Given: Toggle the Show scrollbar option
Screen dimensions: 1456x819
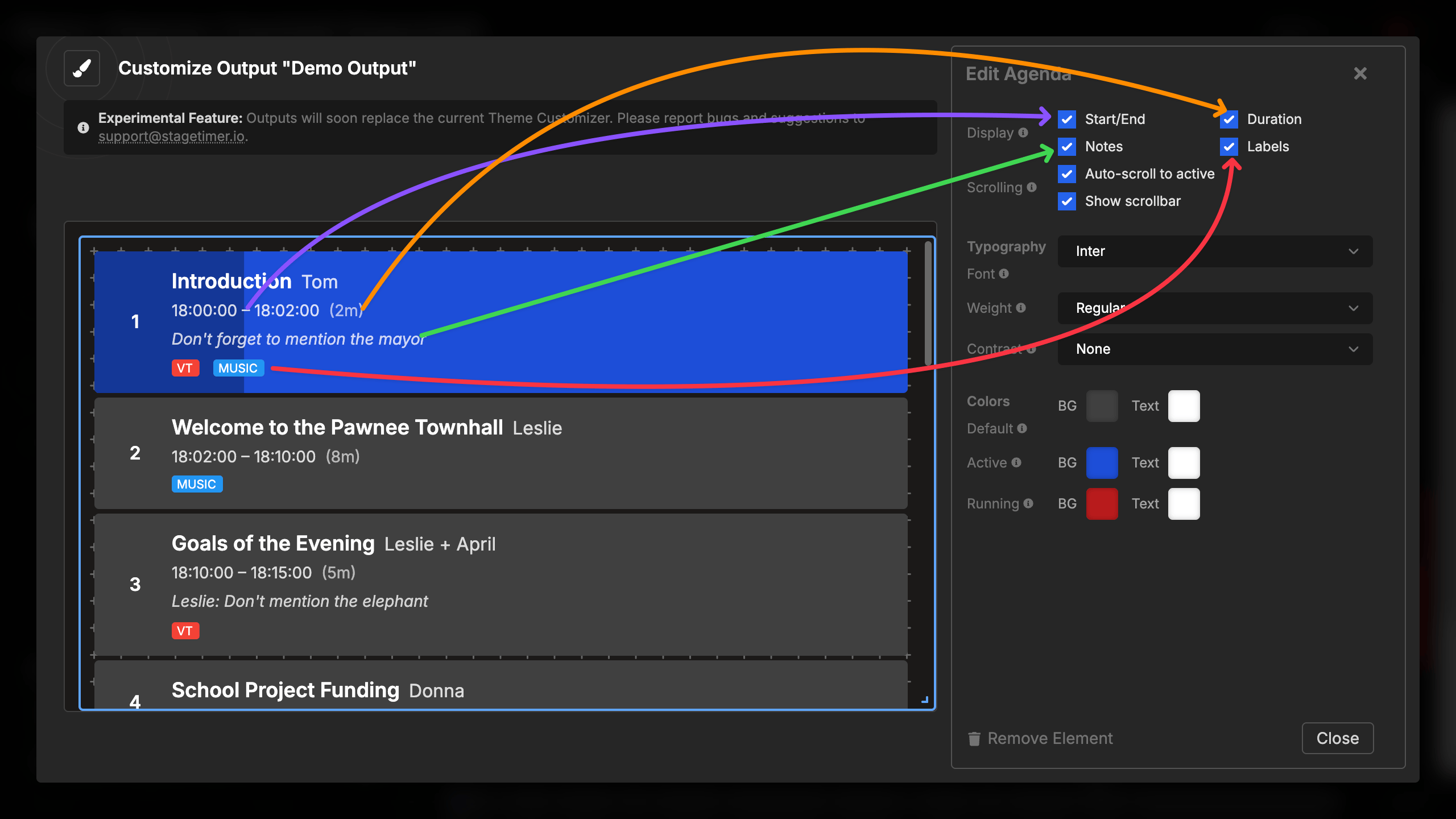Looking at the screenshot, I should pos(1067,201).
